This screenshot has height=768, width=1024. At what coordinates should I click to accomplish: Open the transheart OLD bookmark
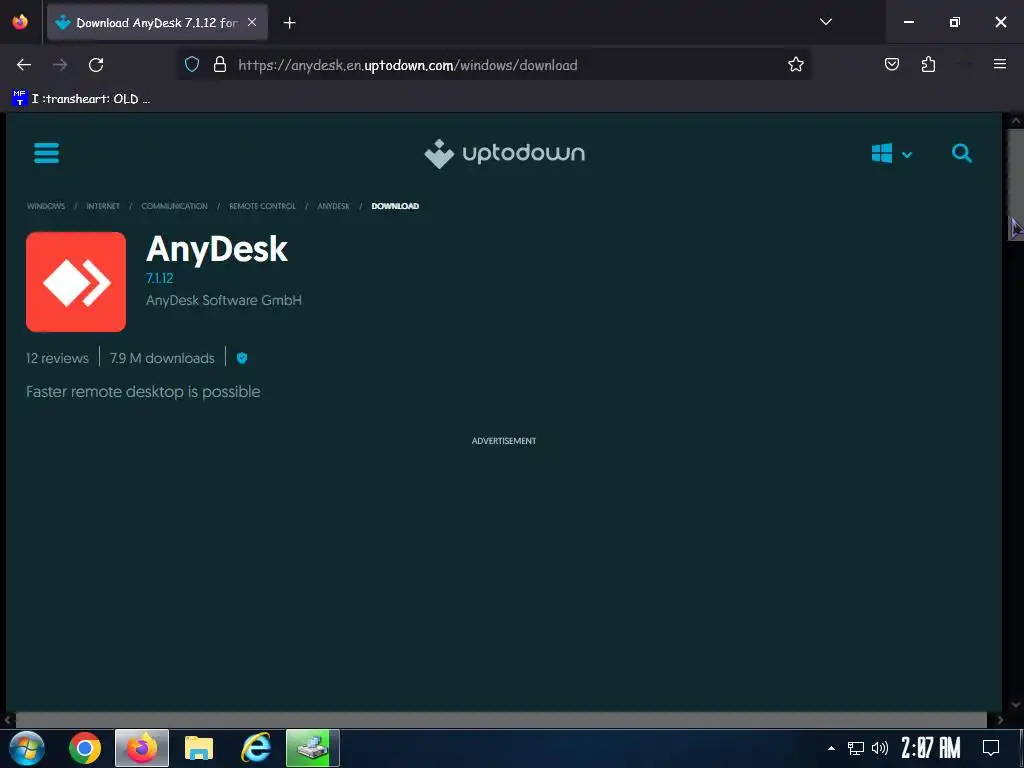point(82,99)
